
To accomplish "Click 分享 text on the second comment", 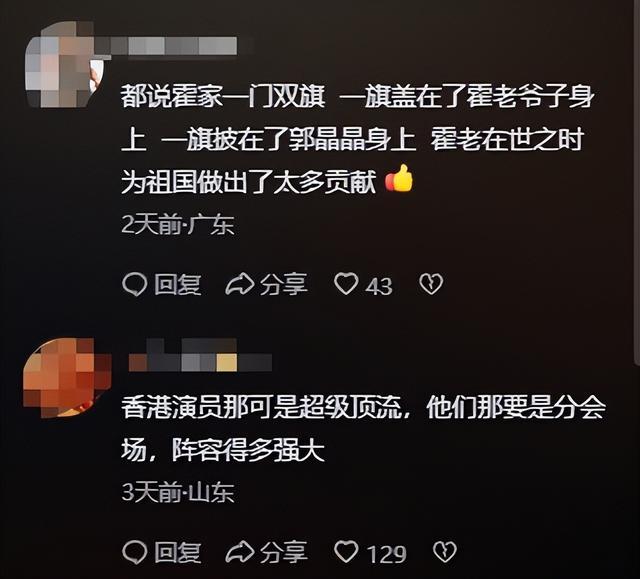I will [x=284, y=552].
